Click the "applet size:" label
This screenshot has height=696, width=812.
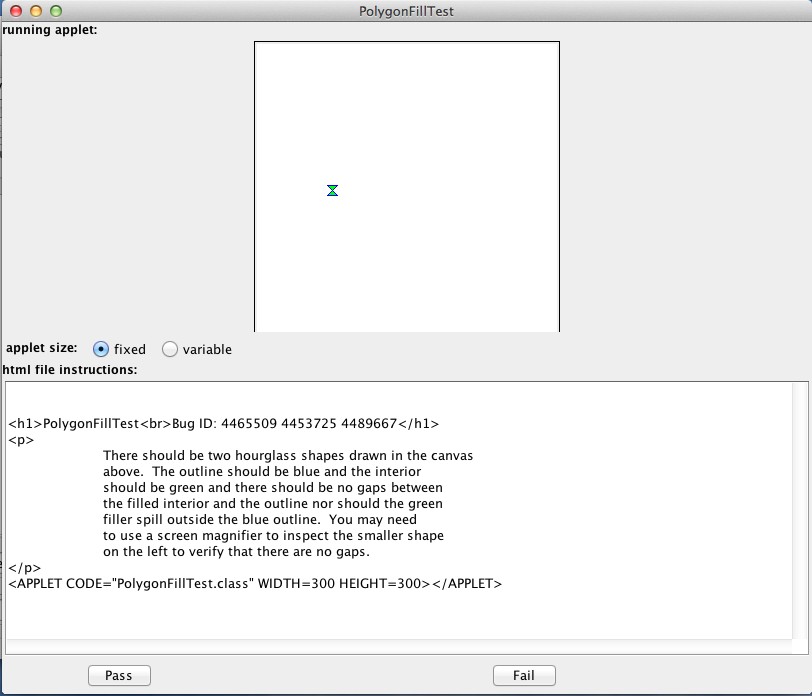pyautogui.click(x=41, y=349)
